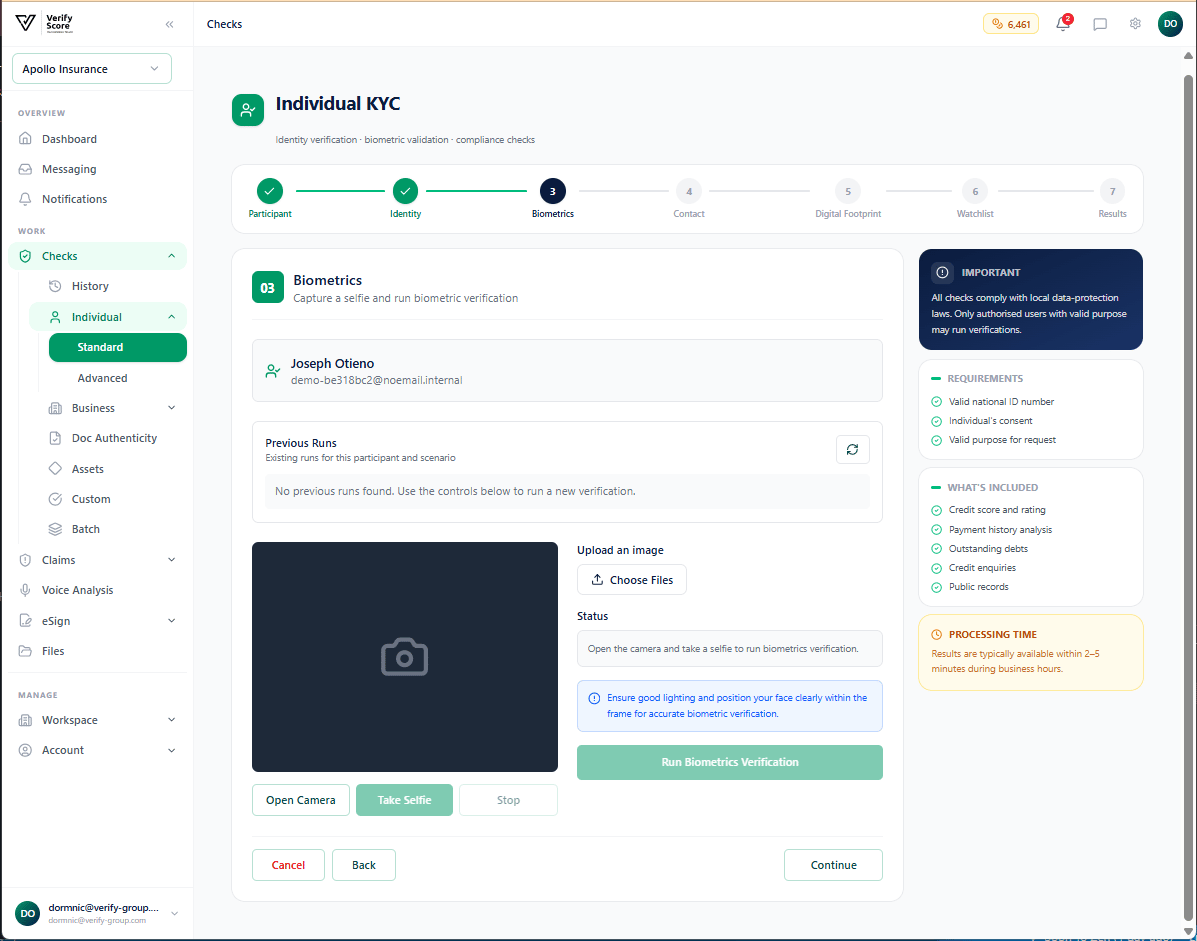Image resolution: width=1197 pixels, height=941 pixels.
Task: Click the 6,461 credits badge
Action: click(x=1011, y=24)
